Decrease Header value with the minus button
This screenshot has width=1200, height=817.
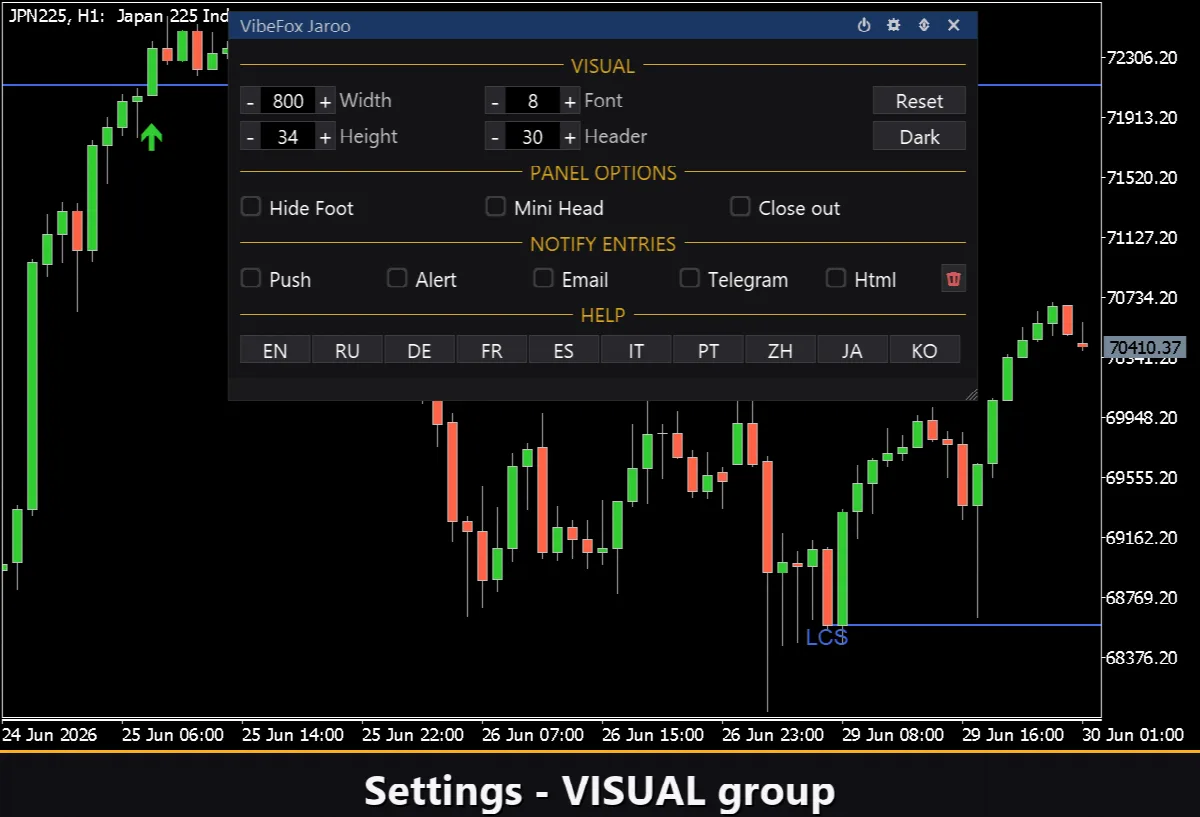(x=494, y=137)
